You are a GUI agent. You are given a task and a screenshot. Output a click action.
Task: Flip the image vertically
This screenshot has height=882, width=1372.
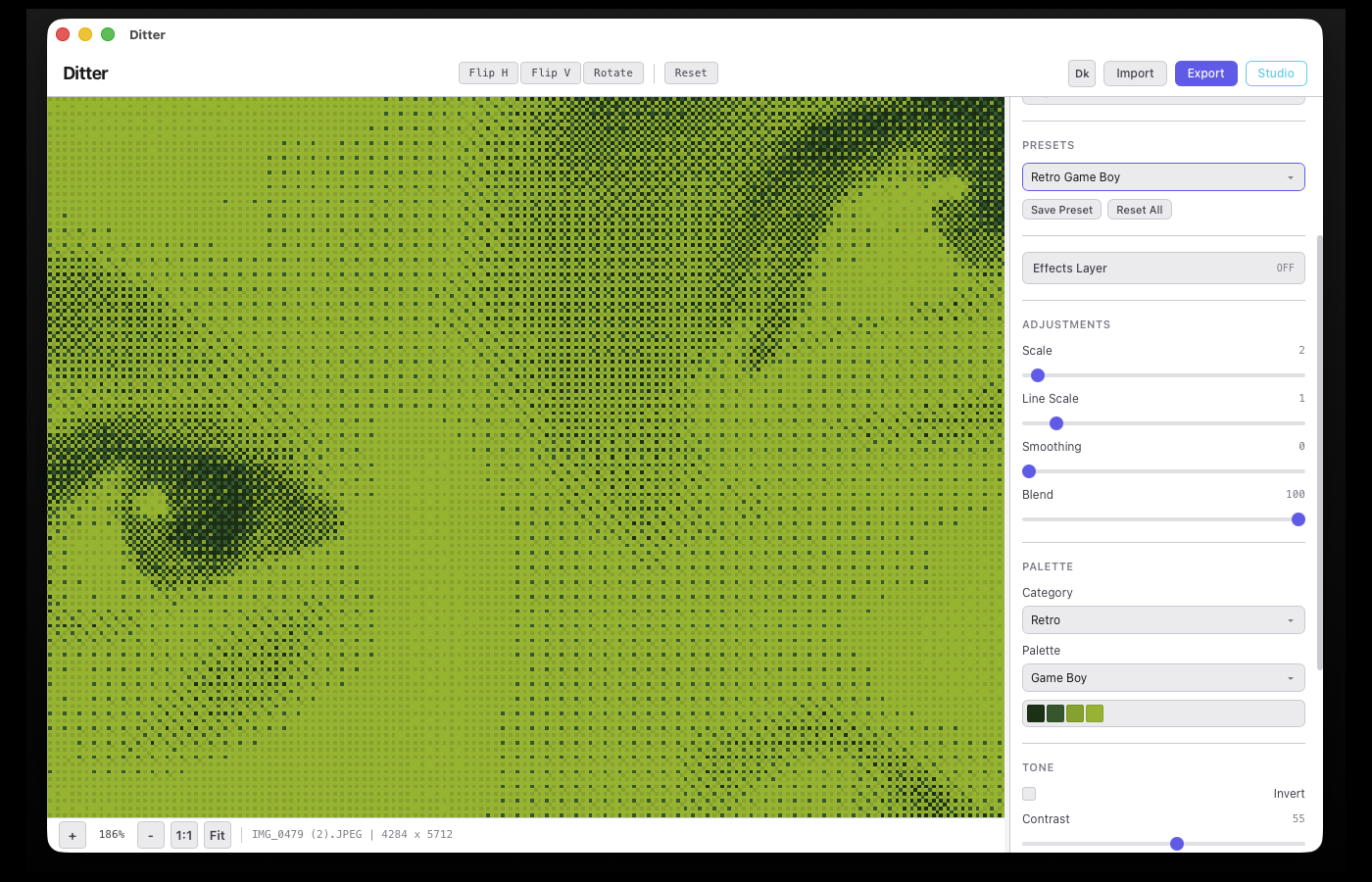coord(551,73)
